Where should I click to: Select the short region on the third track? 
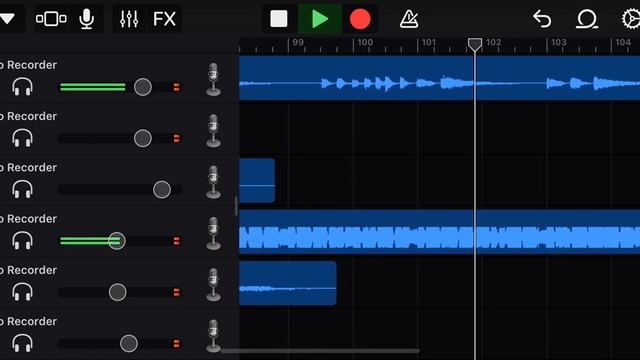click(257, 180)
